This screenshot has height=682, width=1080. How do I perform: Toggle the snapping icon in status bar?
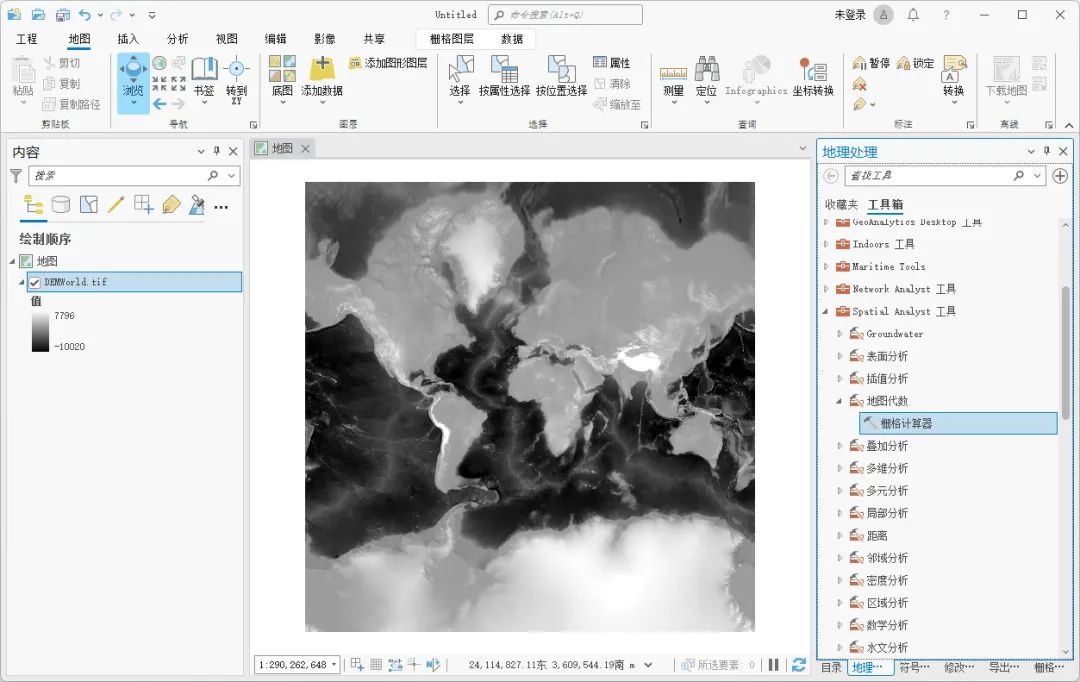[x=357, y=665]
